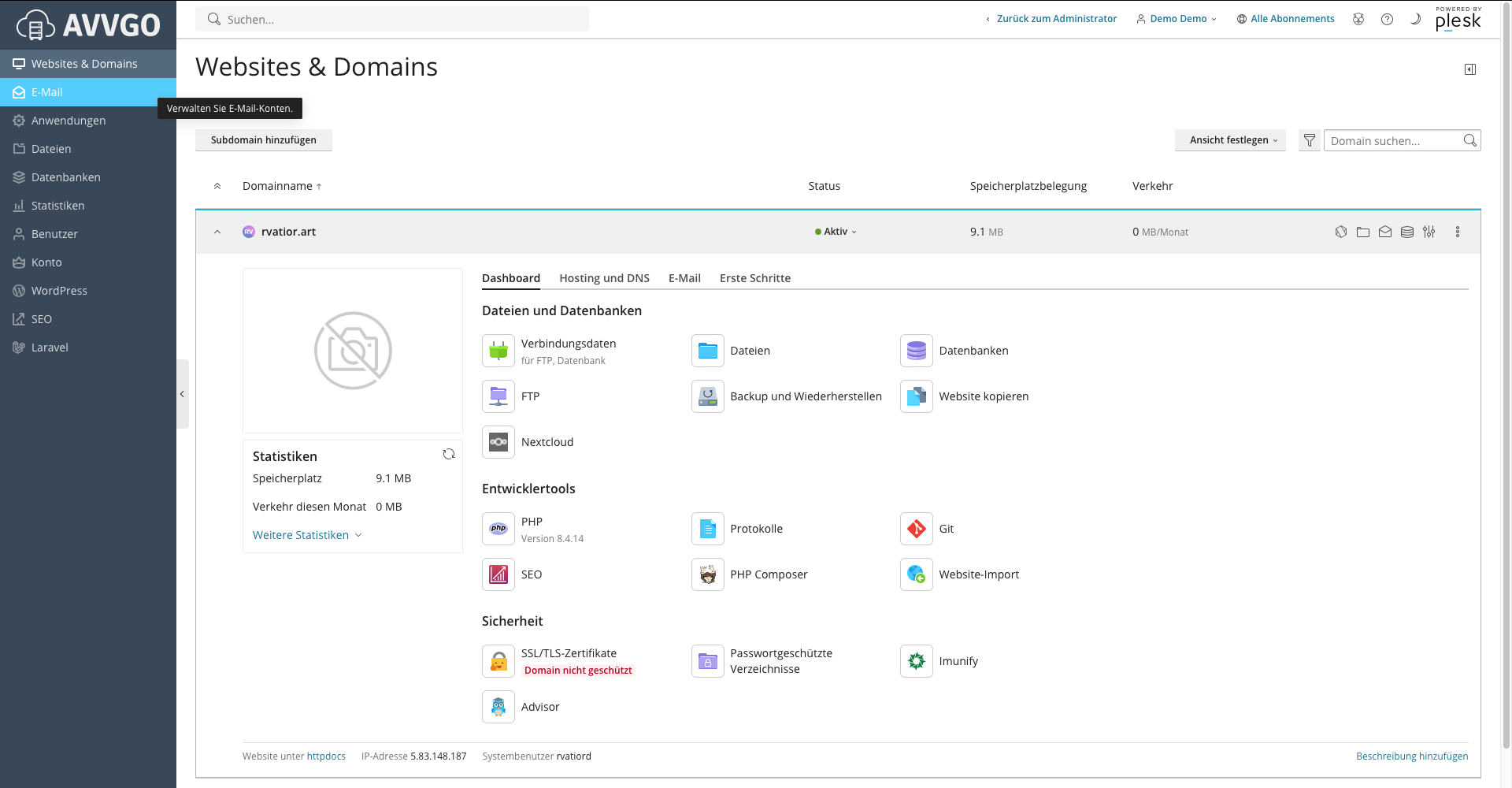Expand Weitere Statistiken
Viewport: 1512px width, 788px height.
click(306, 535)
